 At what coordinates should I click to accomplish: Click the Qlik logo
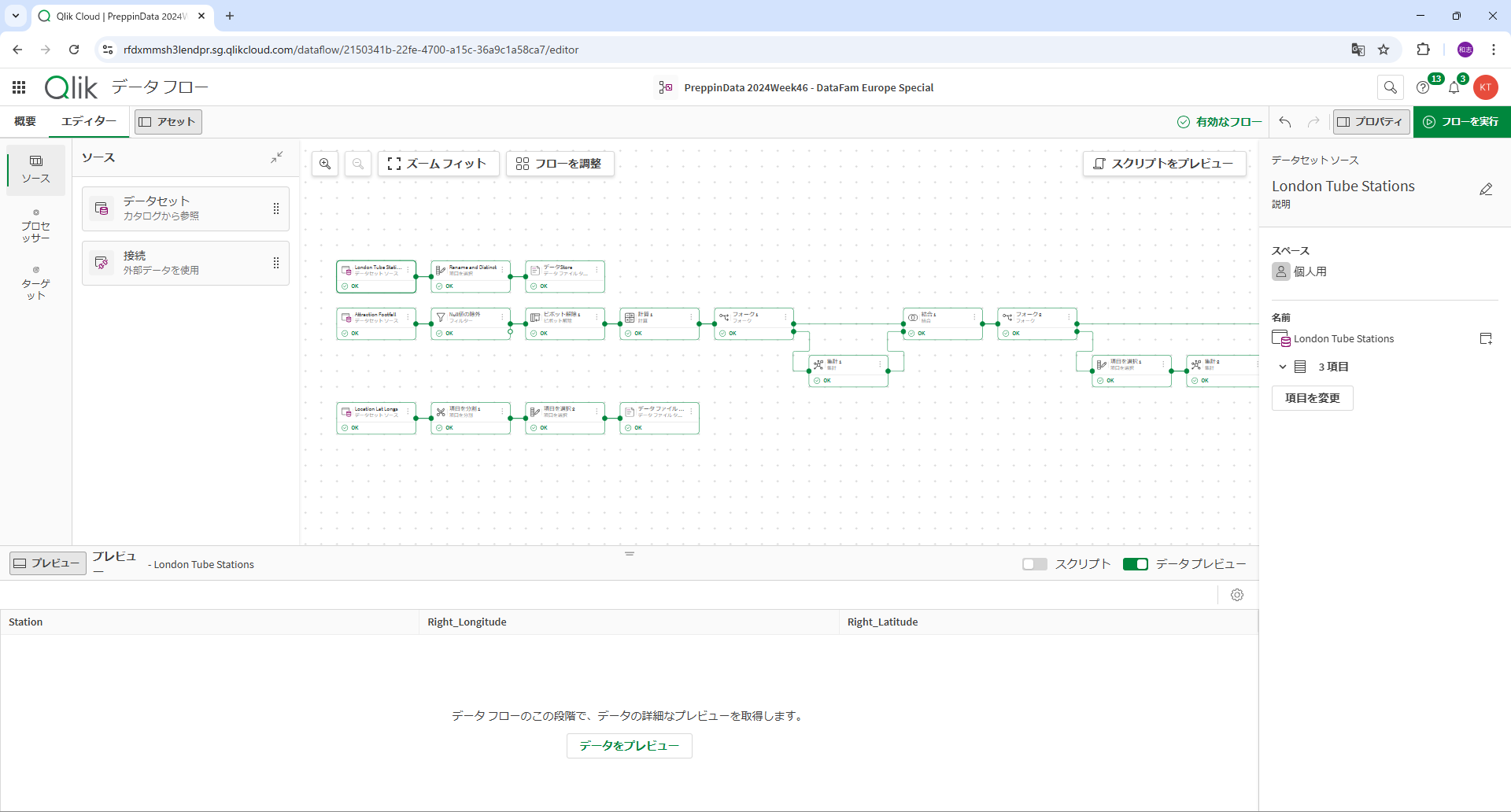[x=71, y=87]
